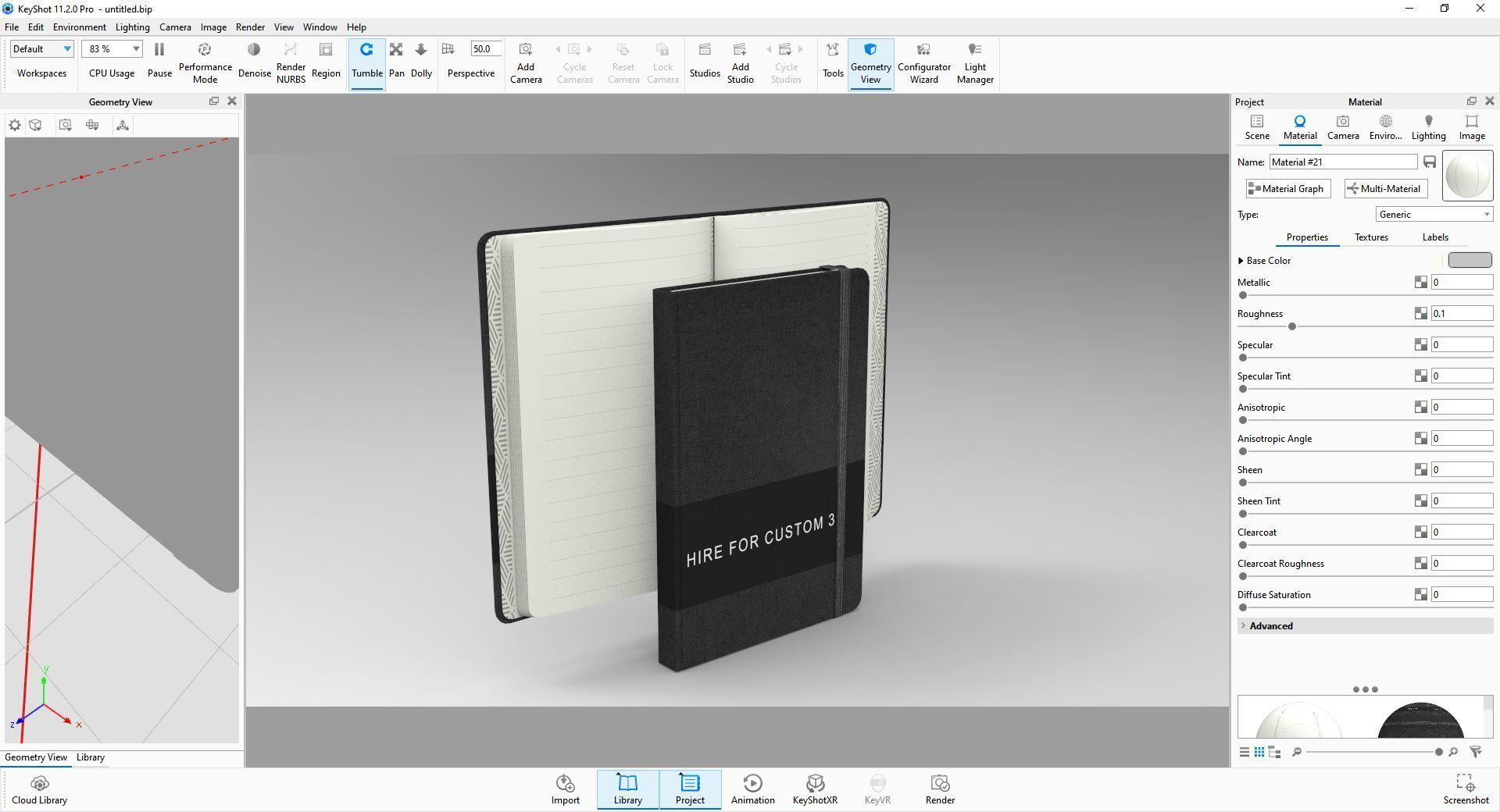The height and width of the screenshot is (812, 1500).
Task: Open the Light Manager
Action: (x=975, y=62)
